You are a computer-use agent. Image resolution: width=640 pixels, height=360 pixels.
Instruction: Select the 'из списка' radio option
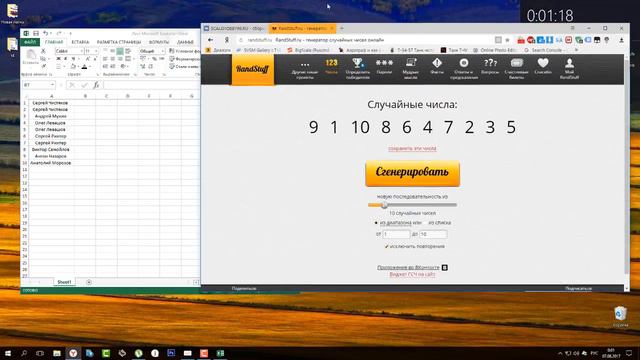point(425,223)
